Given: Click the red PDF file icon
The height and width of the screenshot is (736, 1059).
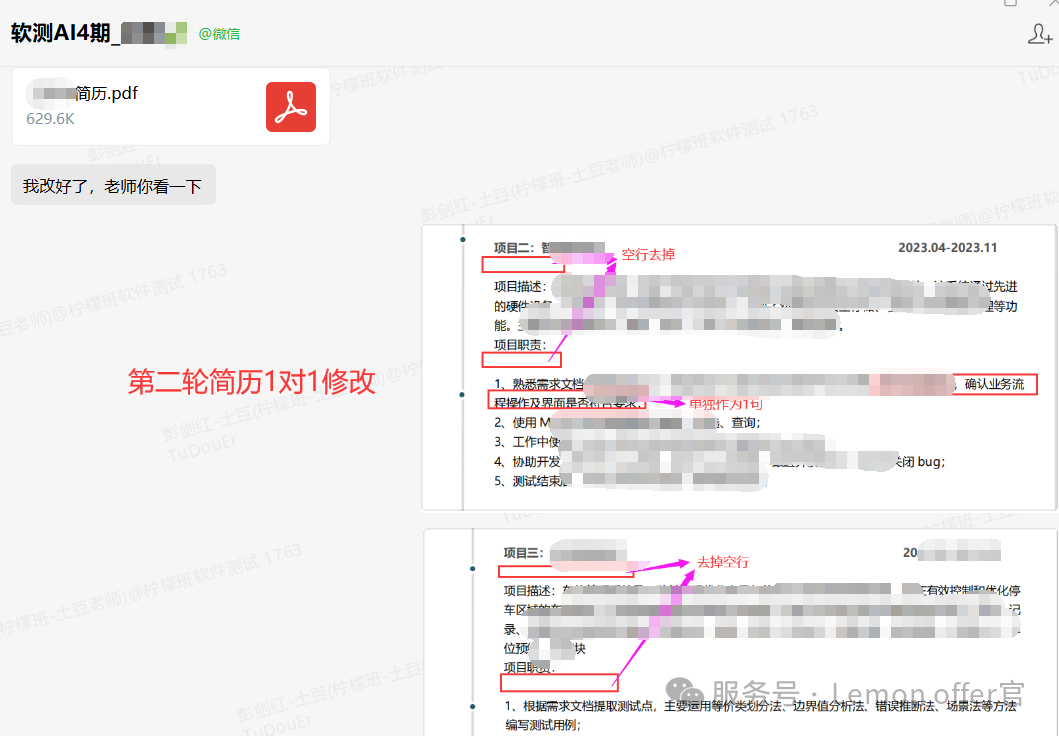Looking at the screenshot, I should point(290,107).
